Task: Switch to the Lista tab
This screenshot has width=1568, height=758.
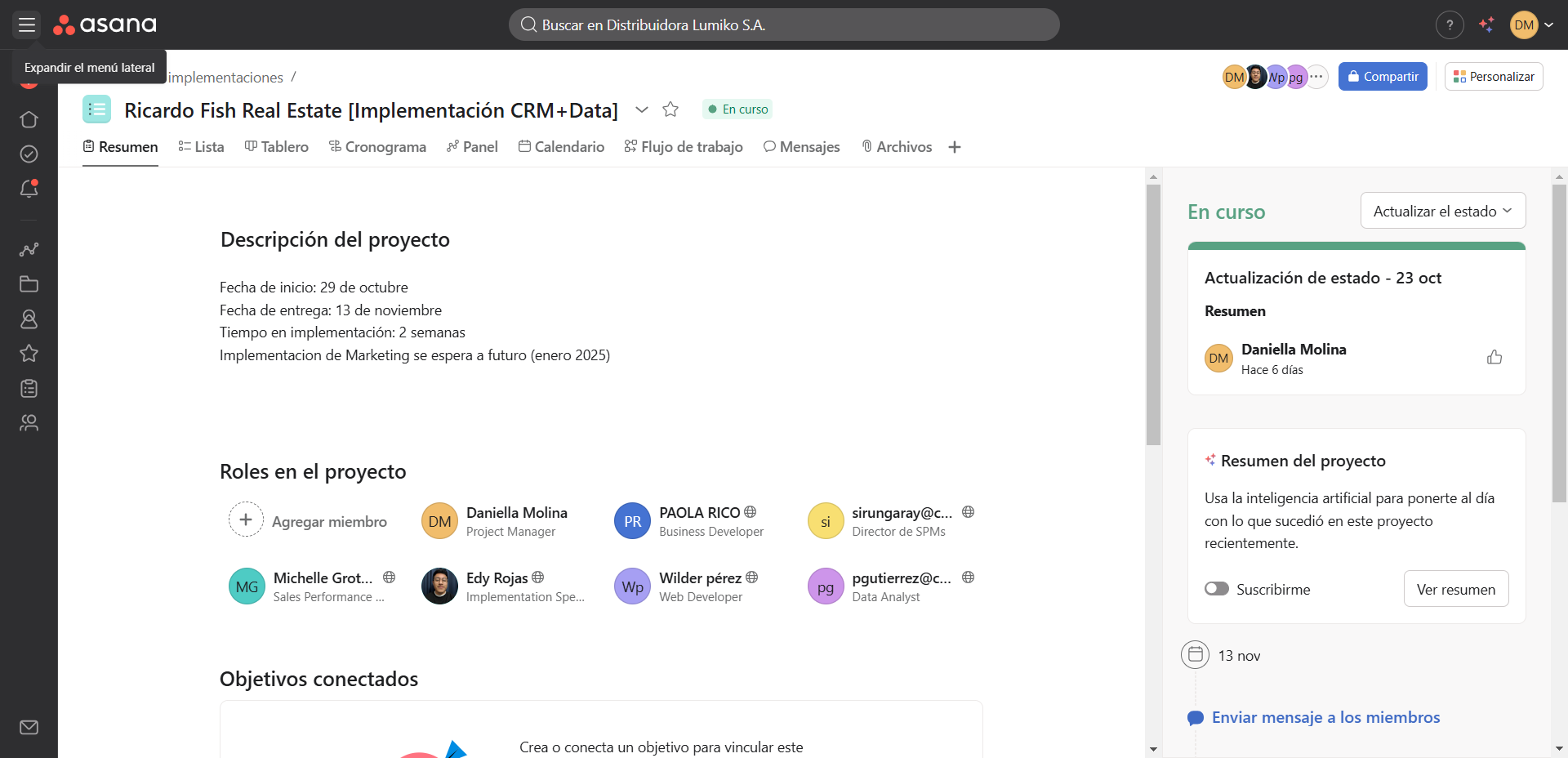Action: (x=201, y=147)
